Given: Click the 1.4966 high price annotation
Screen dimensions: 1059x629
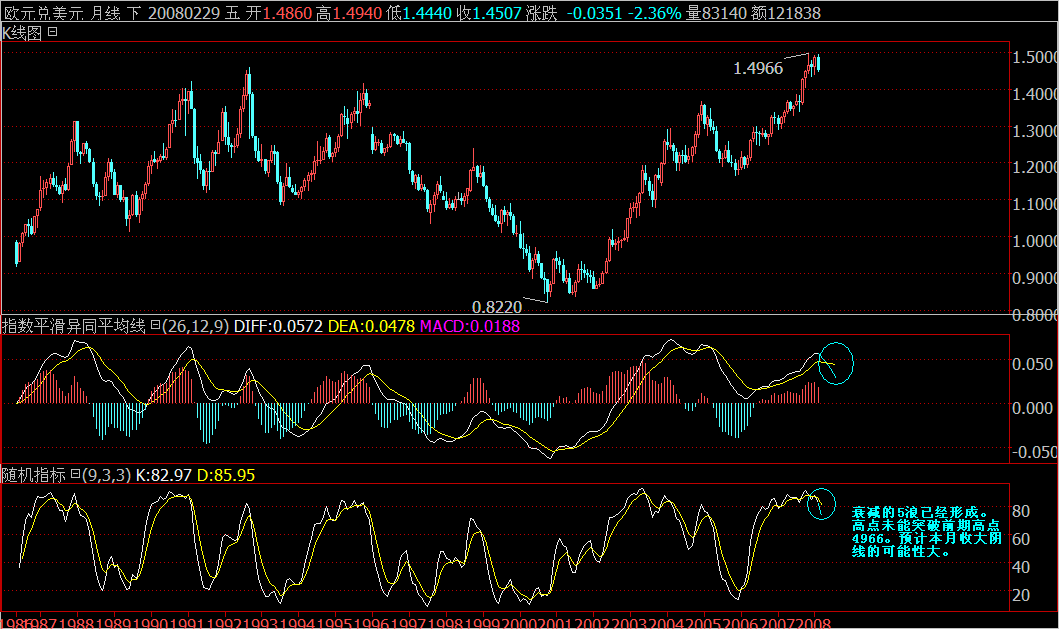Looking at the screenshot, I should [758, 68].
